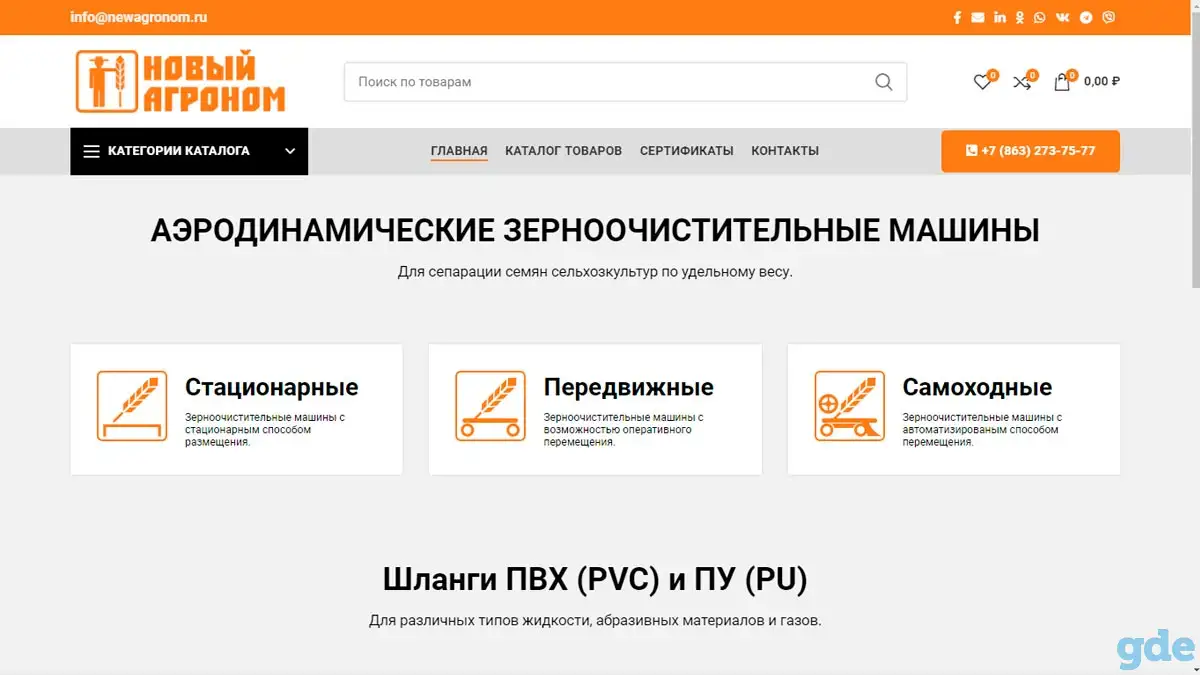This screenshot has height=675, width=1200.
Task: Call the +7 (863) 273-75-77 button
Action: click(x=1030, y=151)
